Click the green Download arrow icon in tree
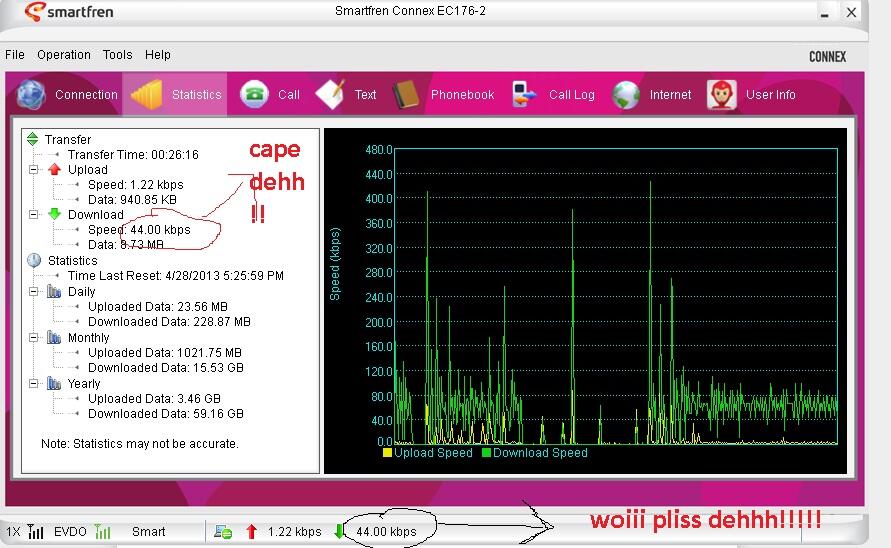 point(55,214)
